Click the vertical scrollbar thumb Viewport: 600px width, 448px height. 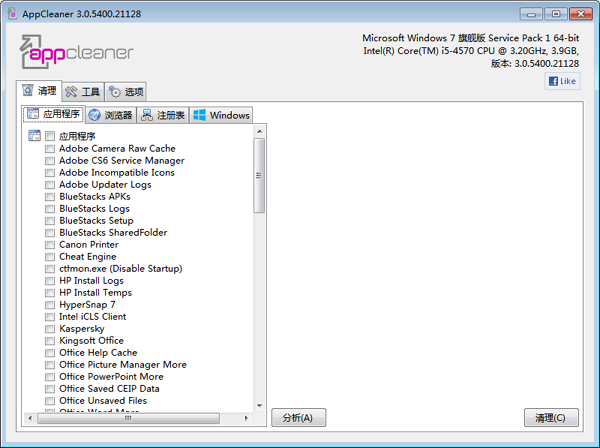(x=259, y=176)
